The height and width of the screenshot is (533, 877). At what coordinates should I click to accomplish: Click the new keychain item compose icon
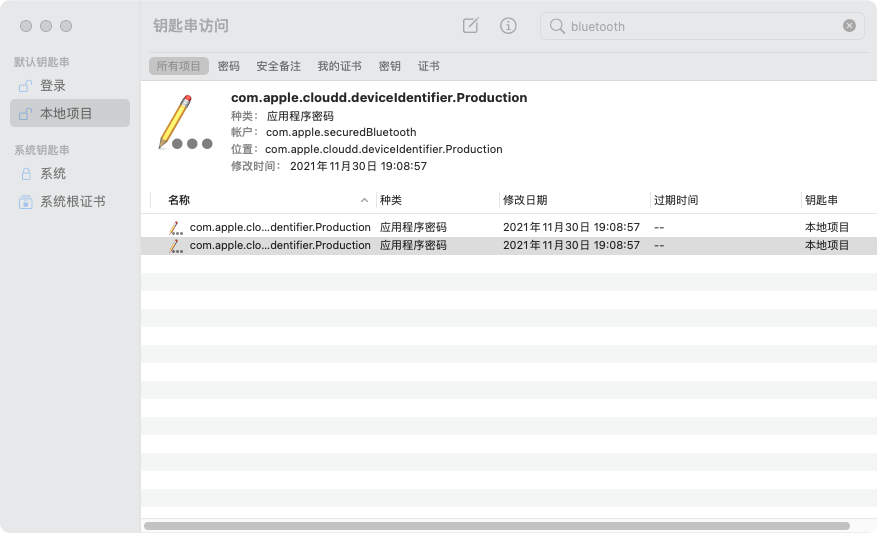470,26
